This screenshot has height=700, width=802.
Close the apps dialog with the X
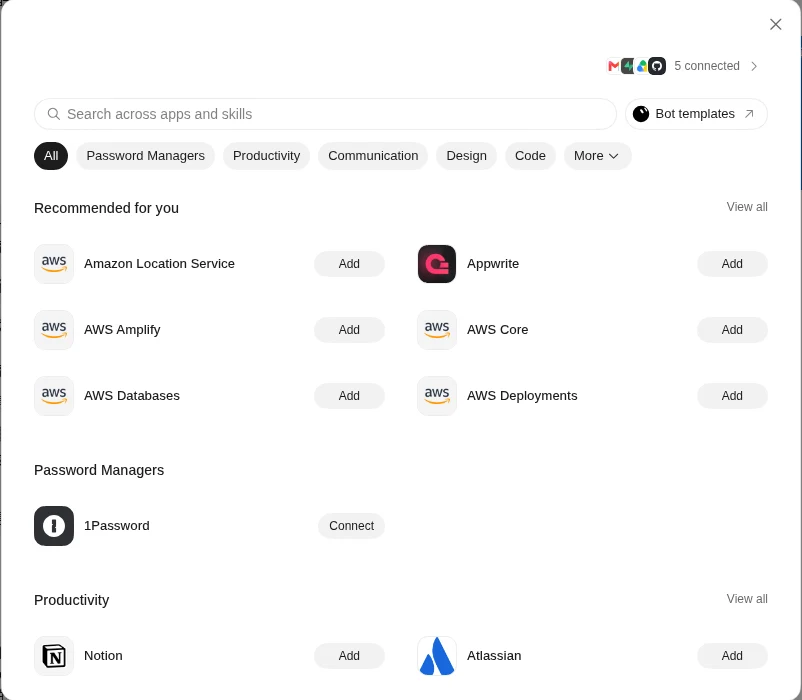coord(775,24)
